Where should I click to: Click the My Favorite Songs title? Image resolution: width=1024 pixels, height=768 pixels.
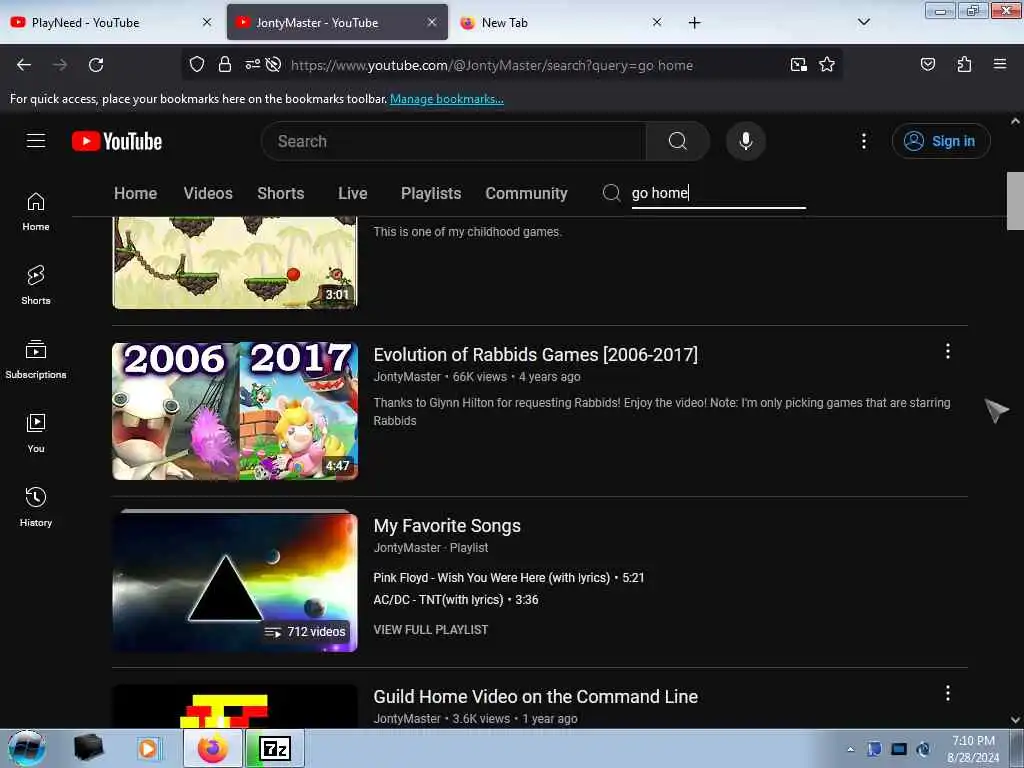447,526
